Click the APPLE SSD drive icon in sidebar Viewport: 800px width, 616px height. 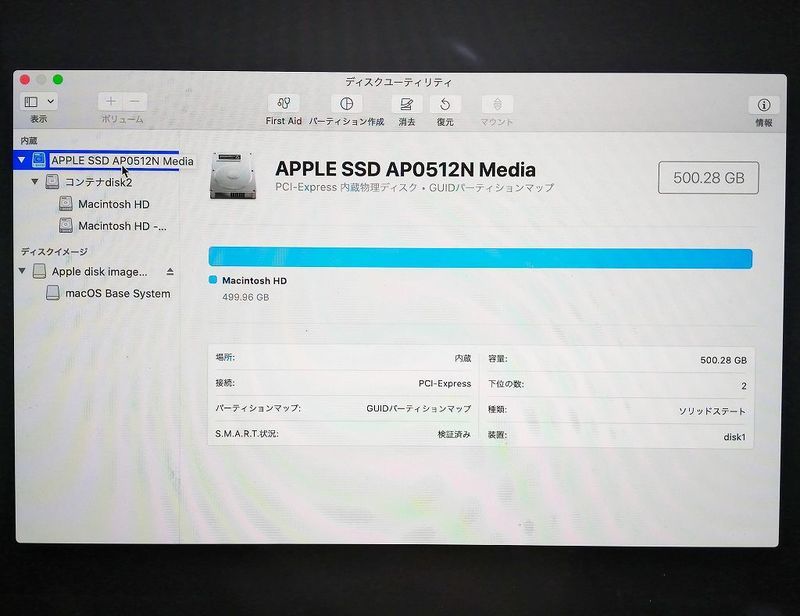(x=39, y=160)
